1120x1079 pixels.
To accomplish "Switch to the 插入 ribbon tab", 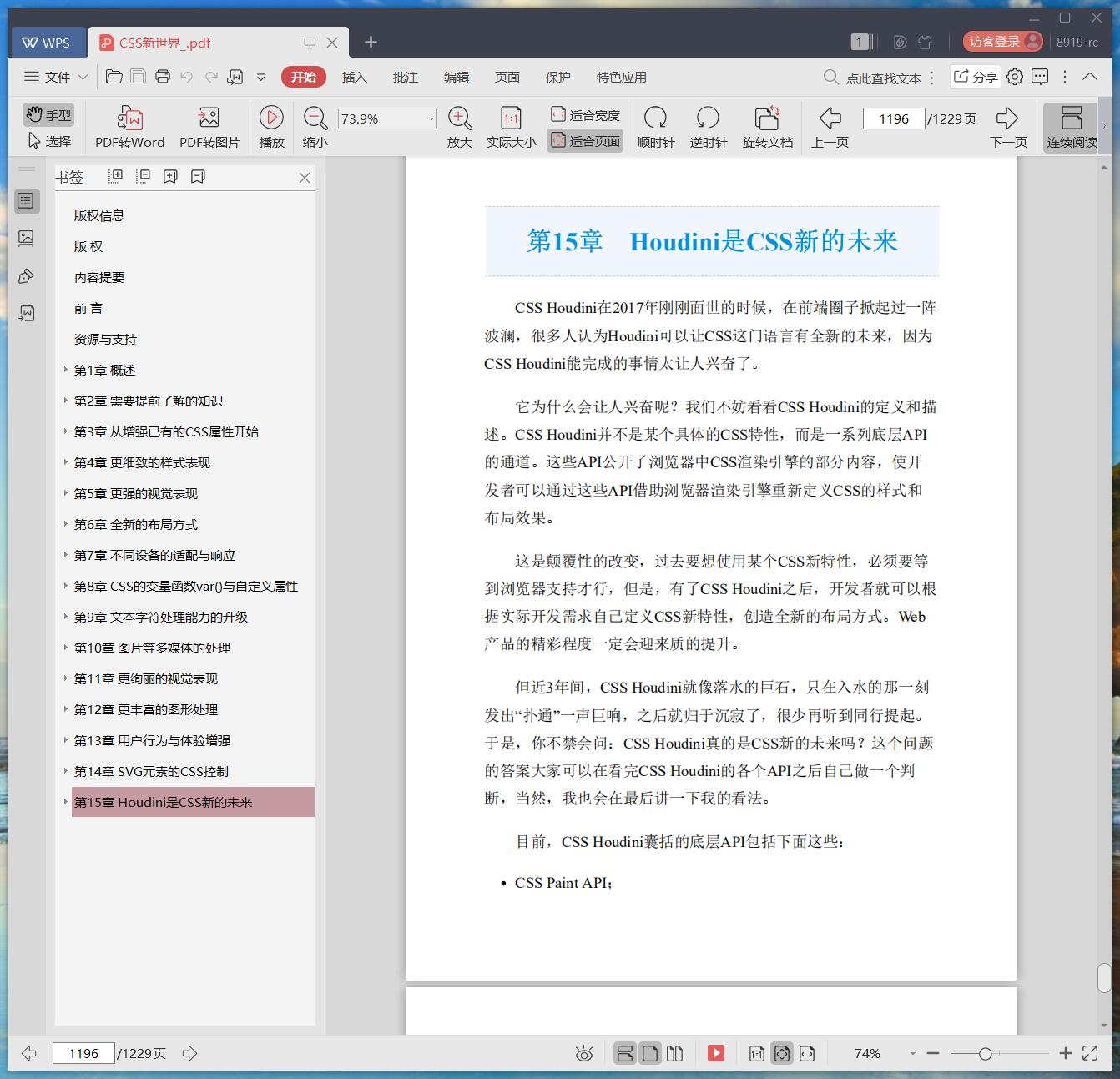I will pos(355,77).
